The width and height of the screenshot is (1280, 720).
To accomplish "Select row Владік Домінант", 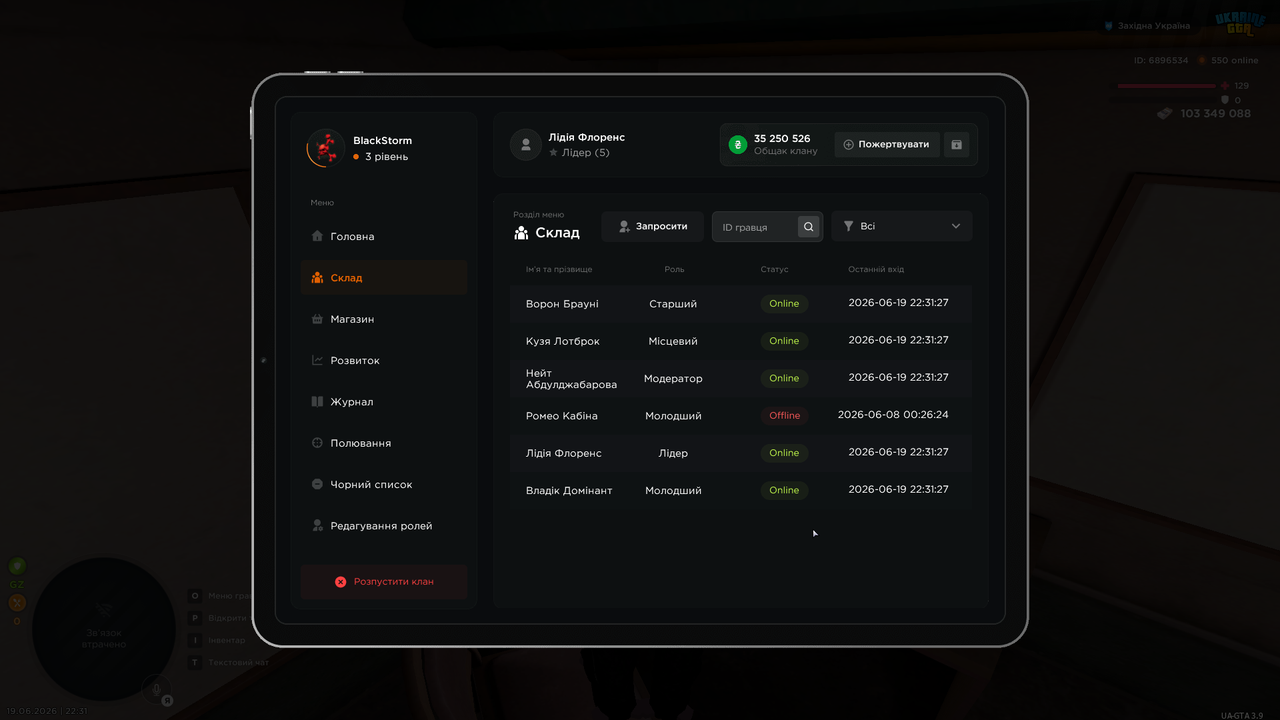I will click(741, 490).
